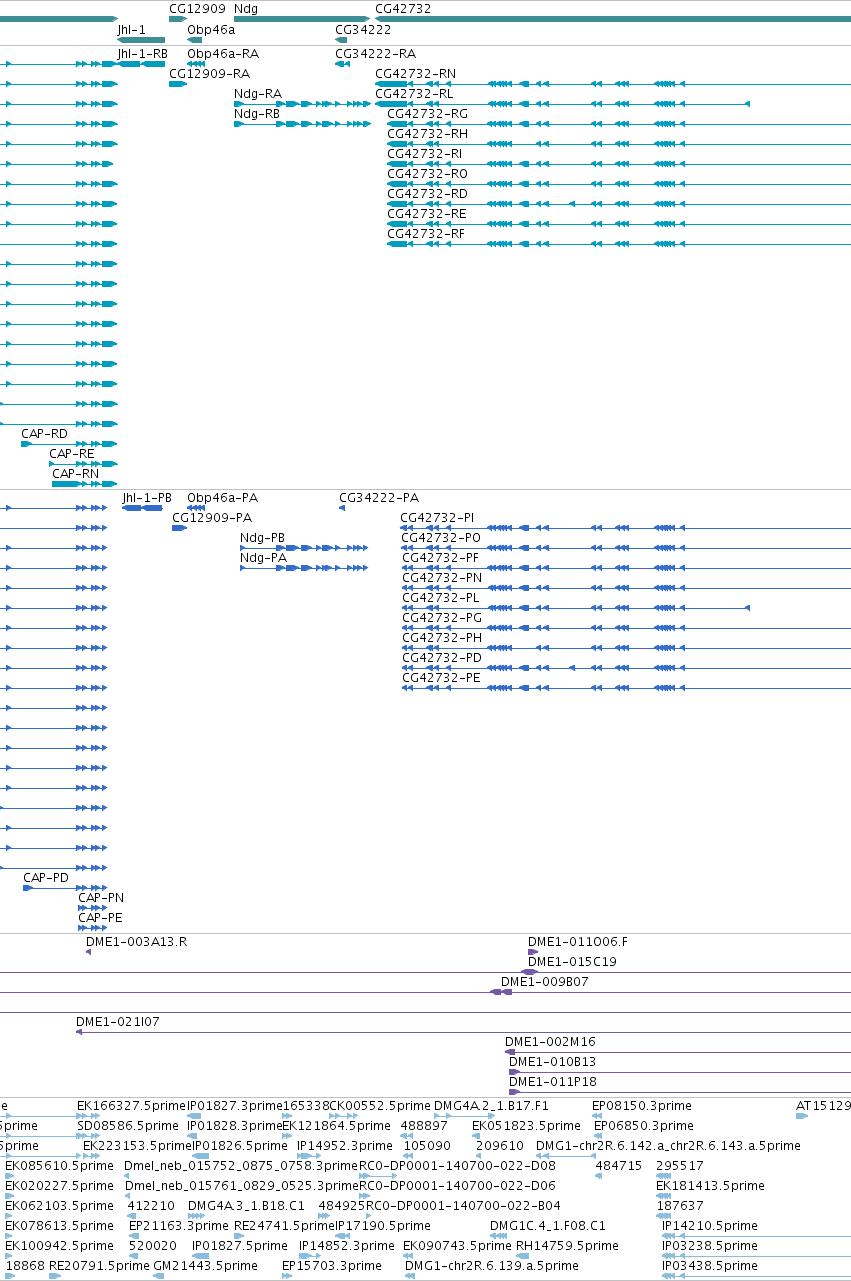The width and height of the screenshot is (851, 1281).
Task: Click BAC clone DME1-002M16
Action: [550, 1041]
